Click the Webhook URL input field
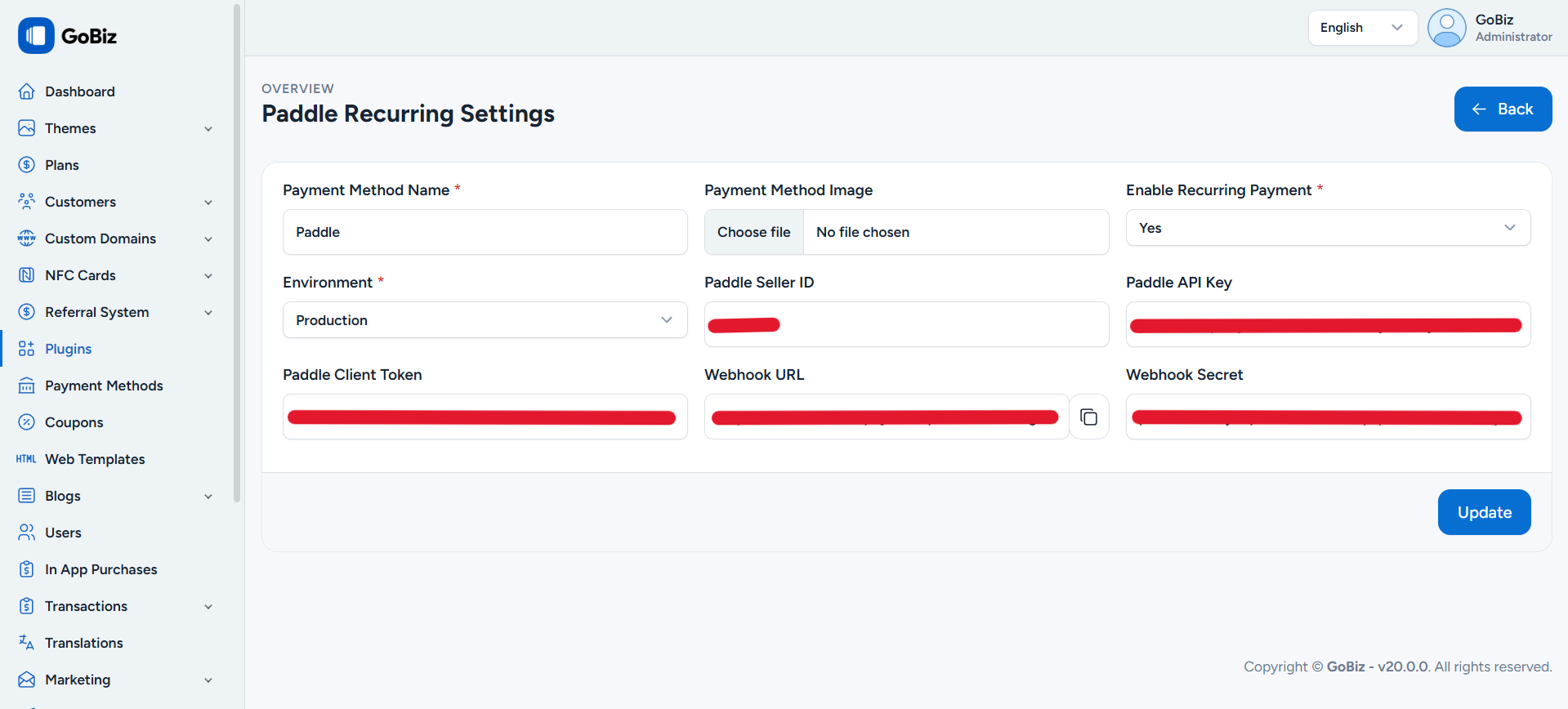The width and height of the screenshot is (1568, 709). coord(887,417)
